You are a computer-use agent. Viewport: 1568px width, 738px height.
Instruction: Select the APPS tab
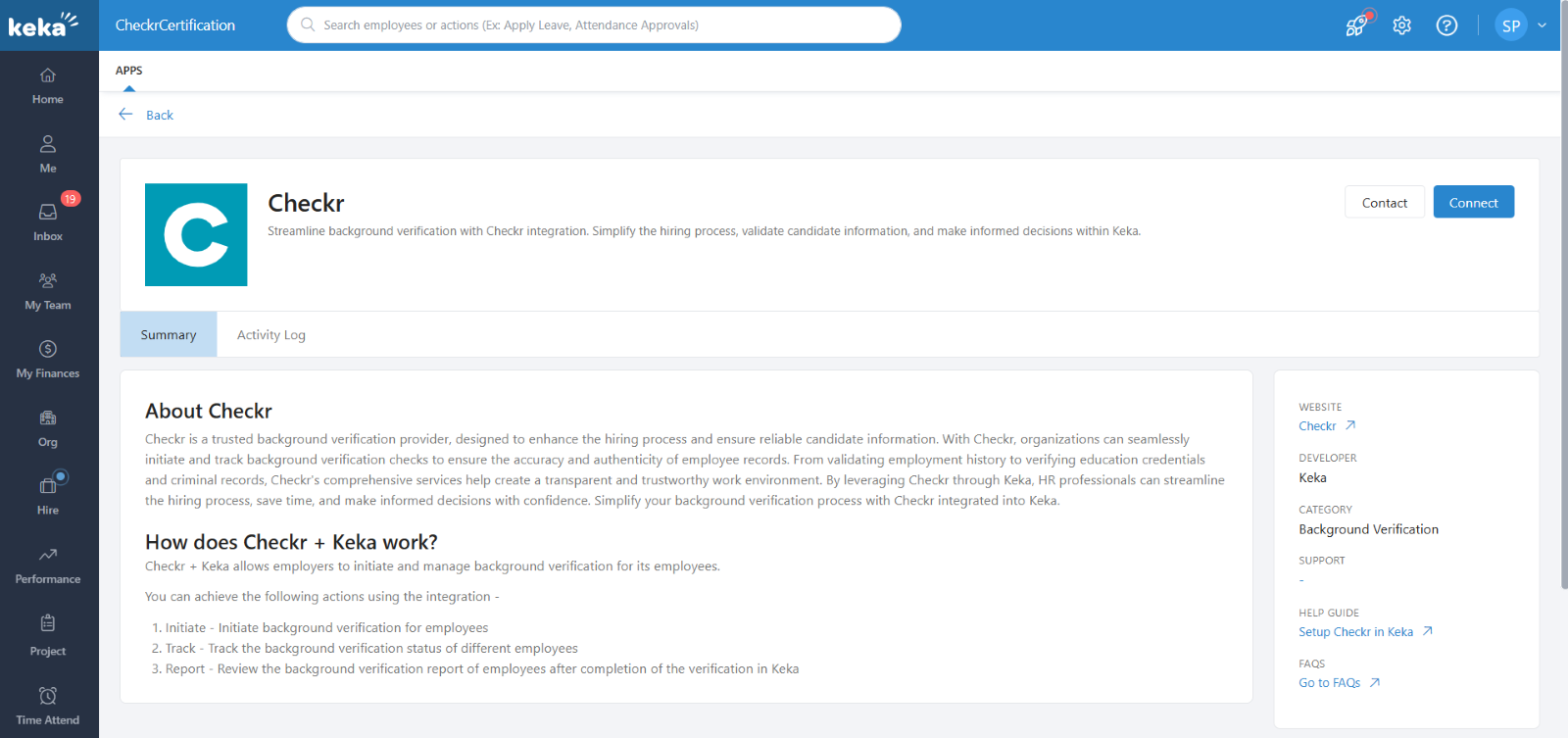pyautogui.click(x=129, y=71)
